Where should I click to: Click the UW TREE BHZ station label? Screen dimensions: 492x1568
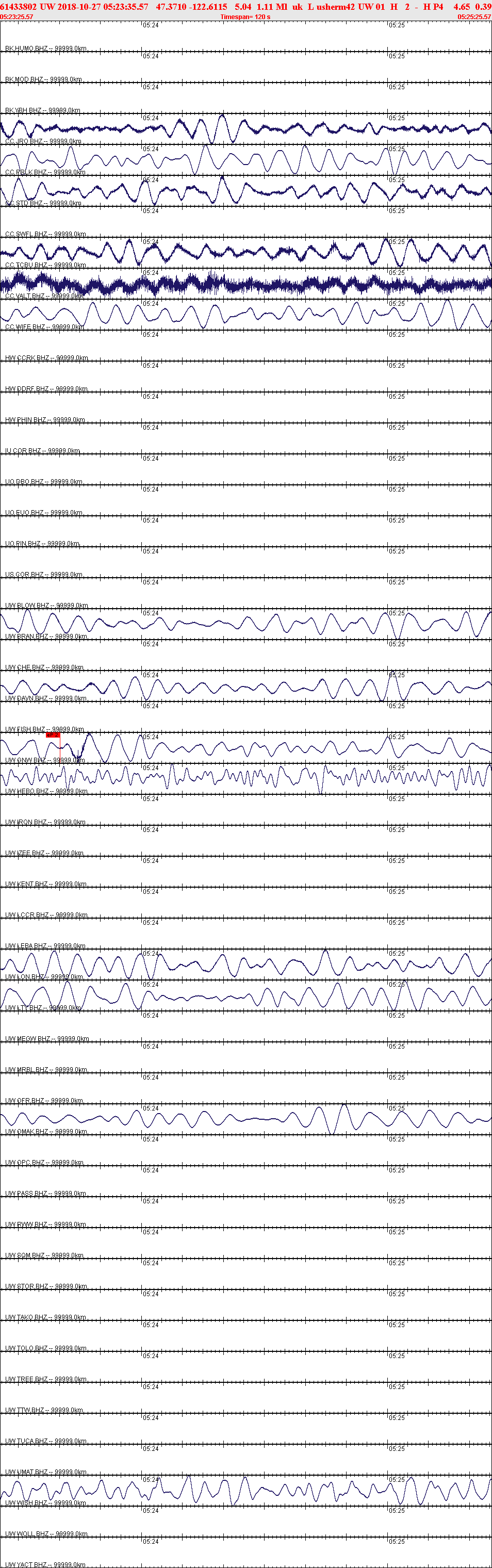tap(46, 1379)
